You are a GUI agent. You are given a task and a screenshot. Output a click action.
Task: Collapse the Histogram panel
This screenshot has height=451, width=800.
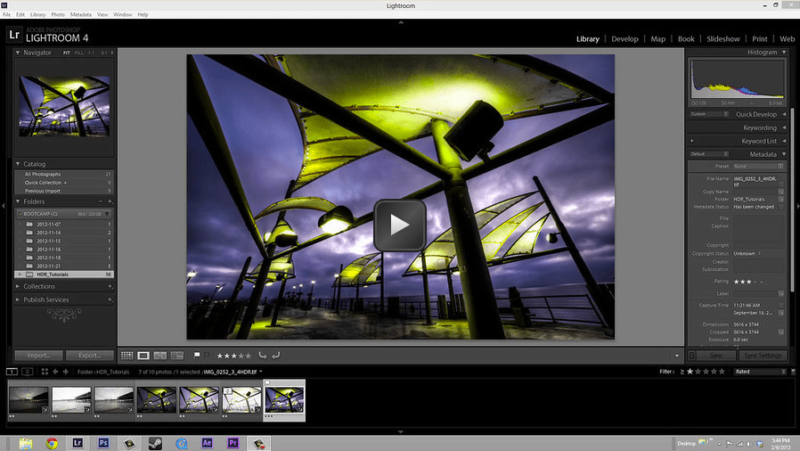(784, 52)
